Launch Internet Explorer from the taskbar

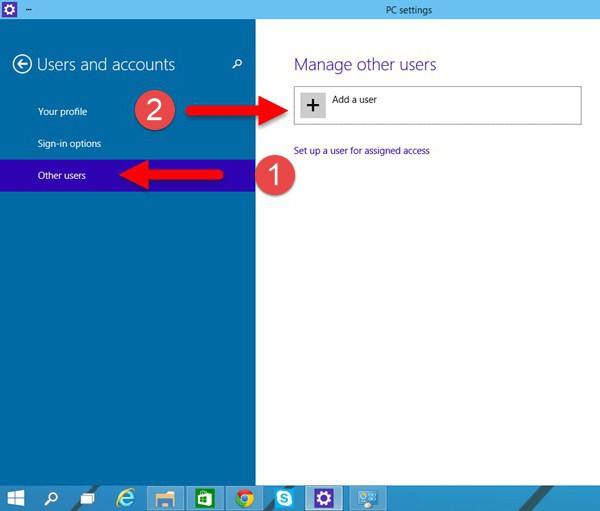(x=126, y=498)
